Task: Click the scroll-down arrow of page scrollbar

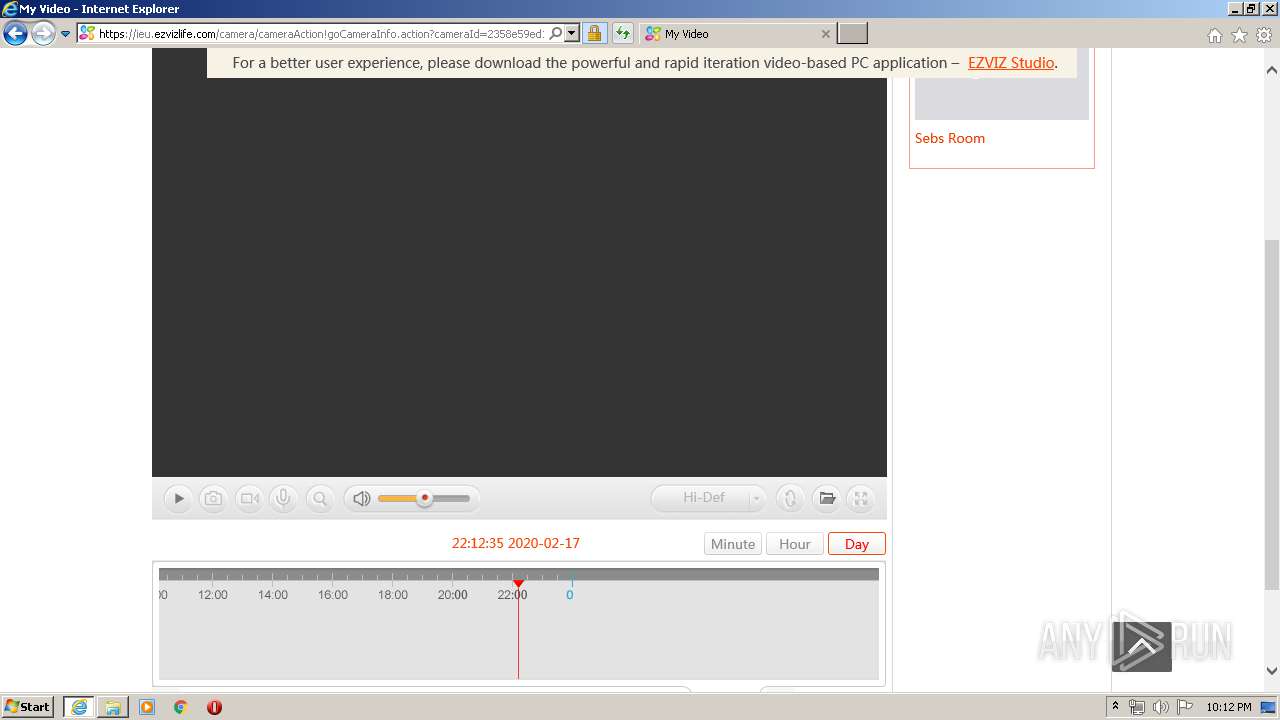Action: (x=1272, y=671)
